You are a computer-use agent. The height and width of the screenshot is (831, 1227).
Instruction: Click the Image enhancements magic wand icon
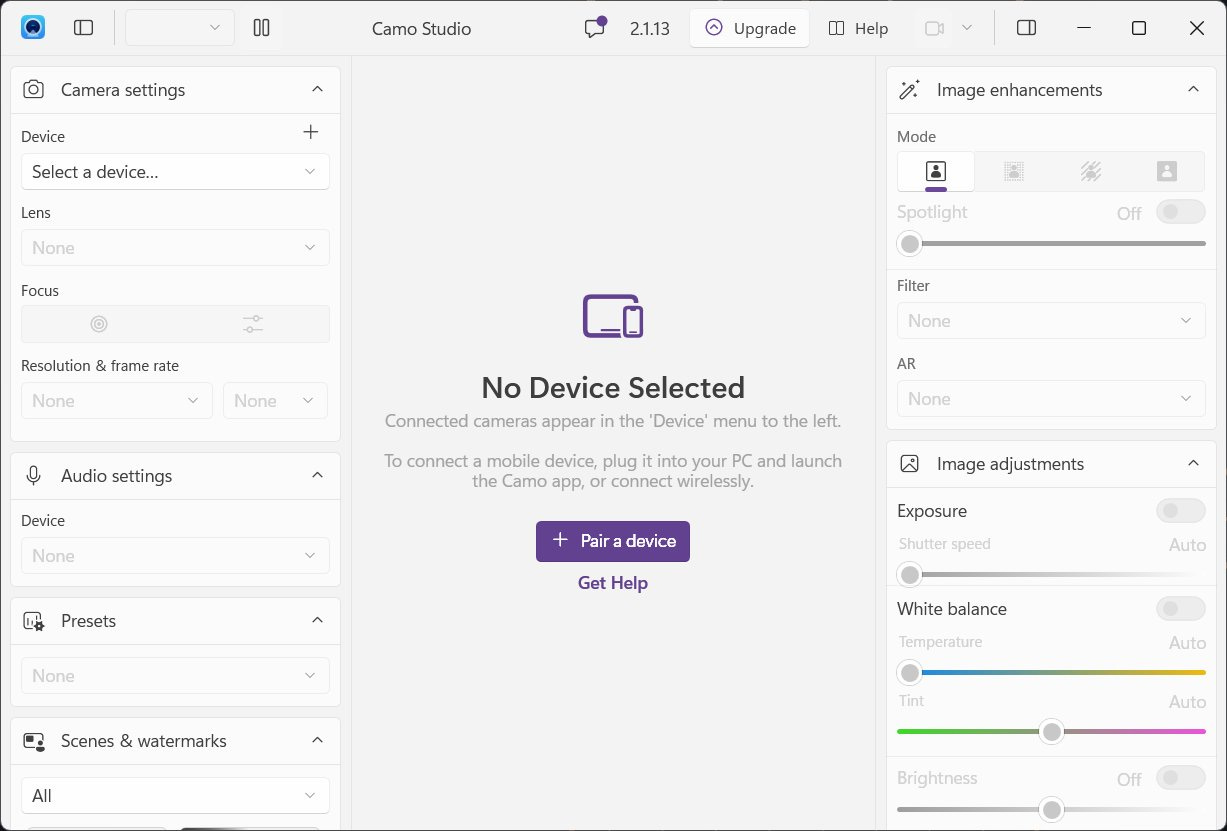(x=909, y=90)
